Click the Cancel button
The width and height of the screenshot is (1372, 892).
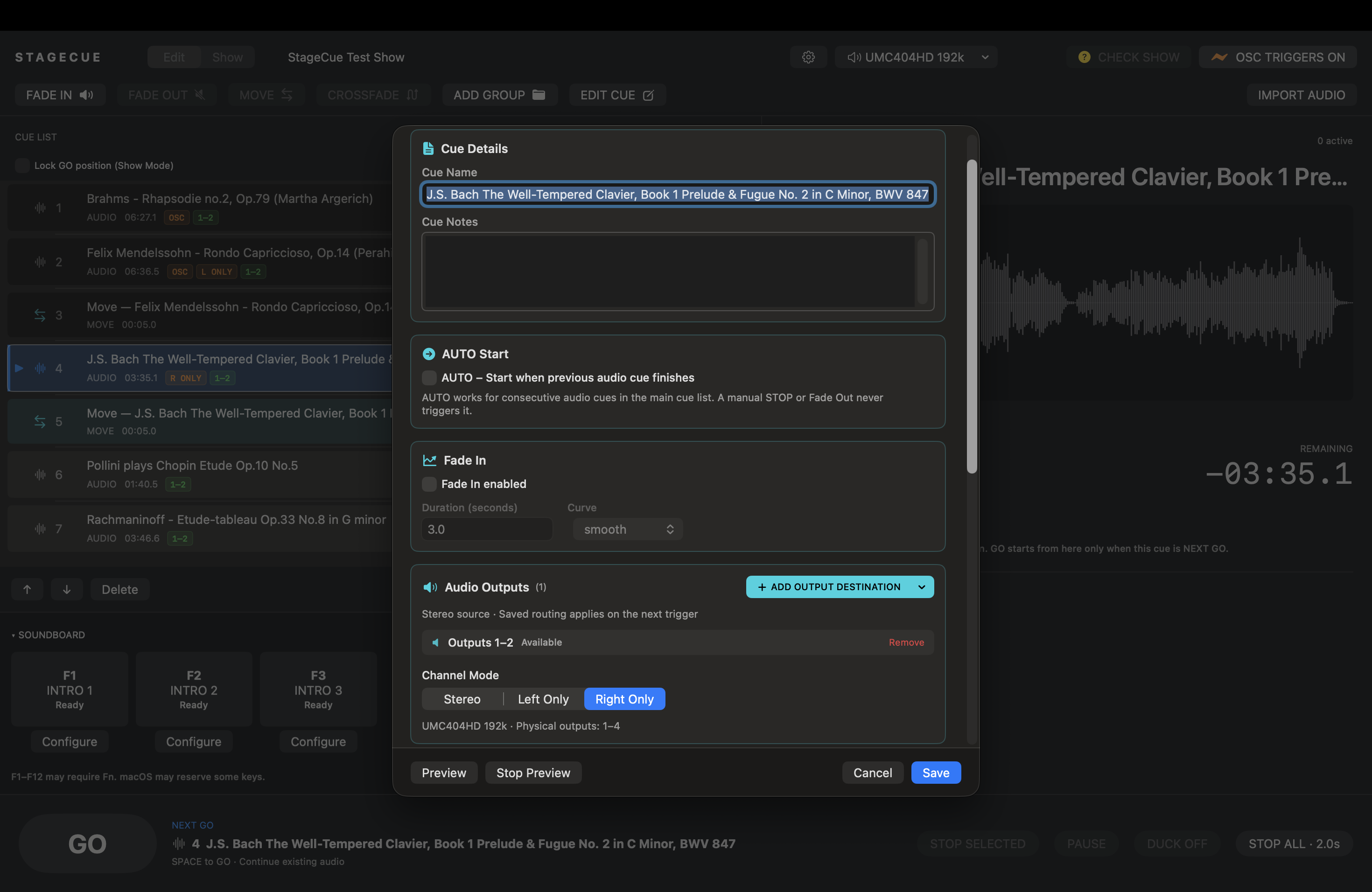872,773
